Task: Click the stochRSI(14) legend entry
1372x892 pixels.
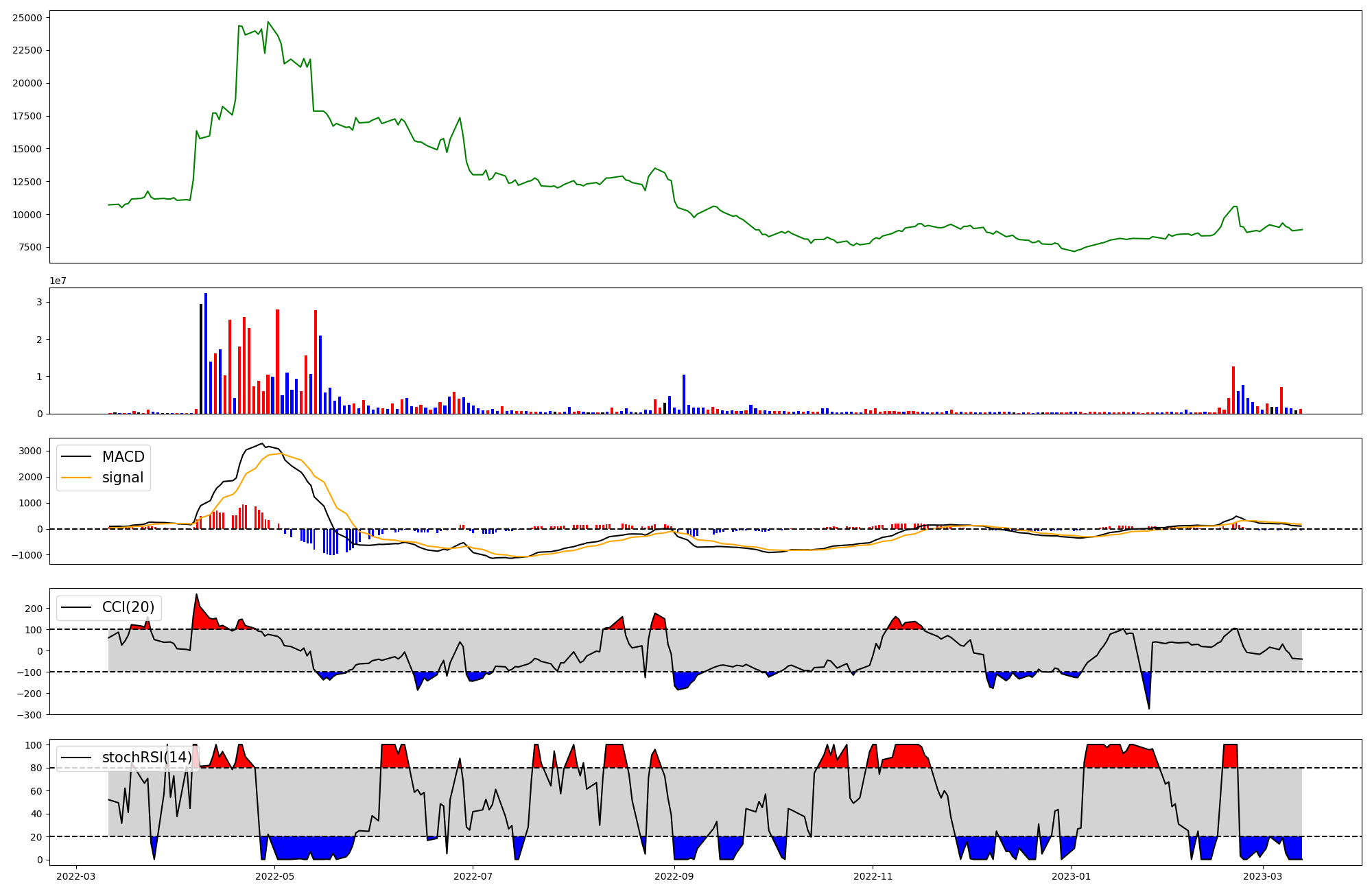Action: point(147,758)
